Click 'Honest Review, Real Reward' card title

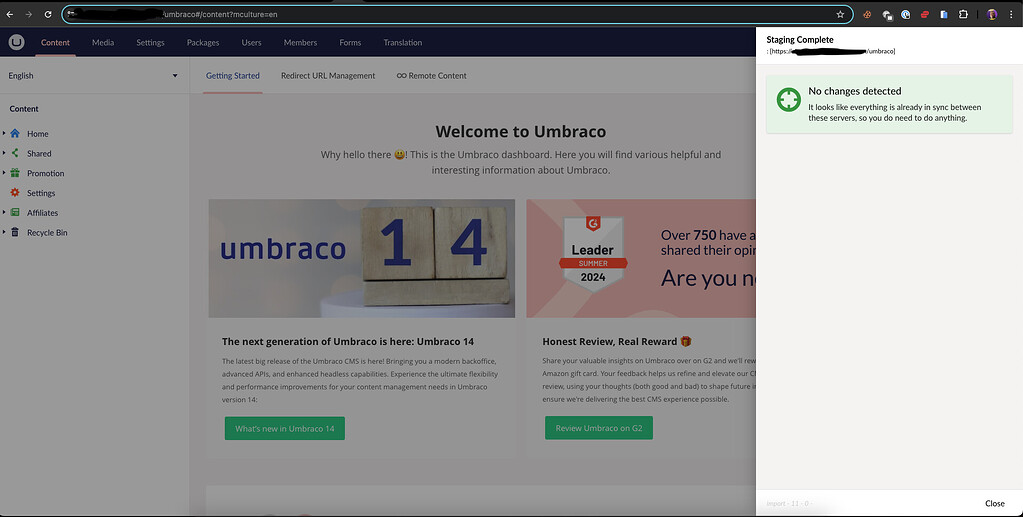click(x=617, y=341)
